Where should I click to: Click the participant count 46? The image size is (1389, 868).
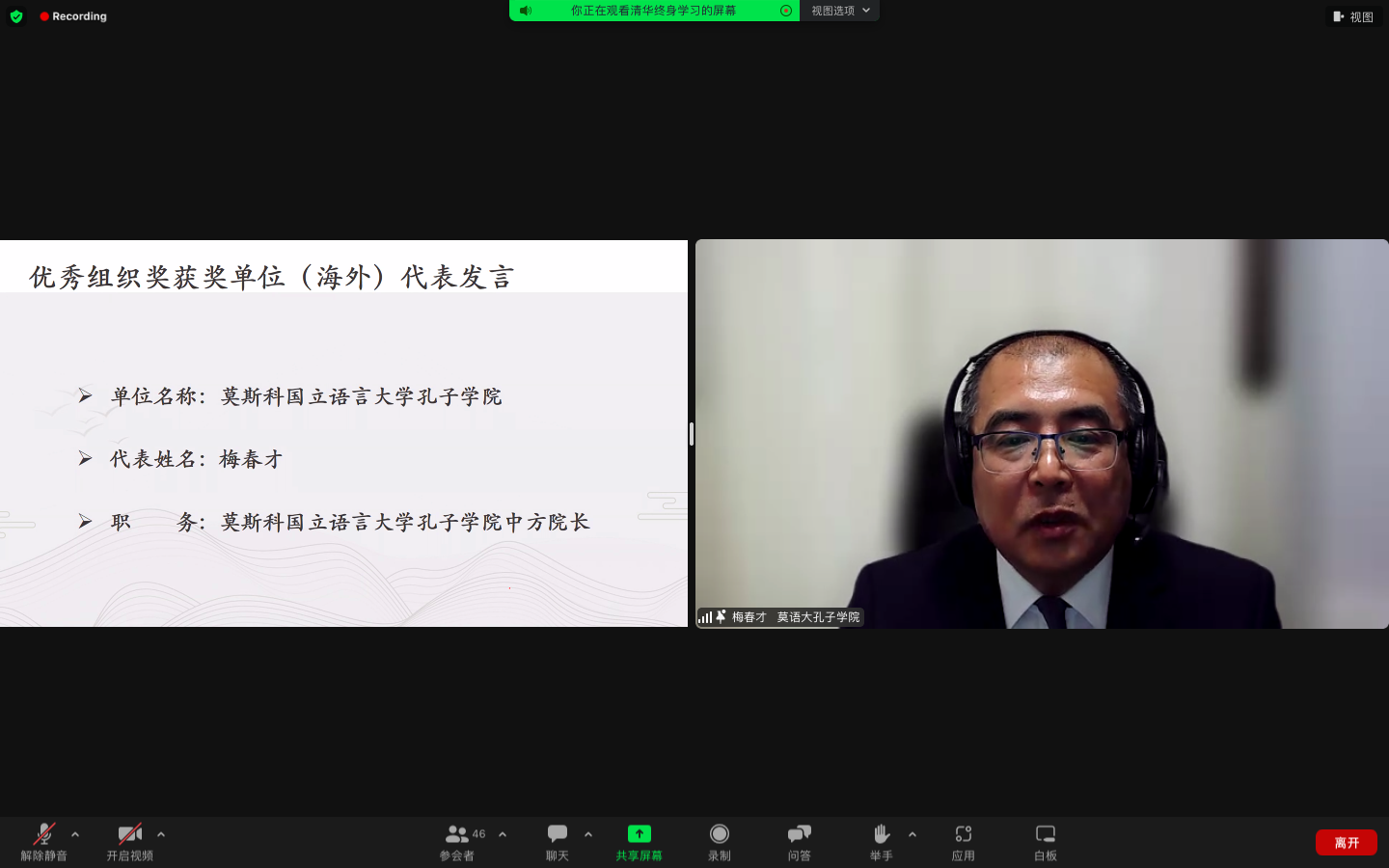tap(479, 834)
